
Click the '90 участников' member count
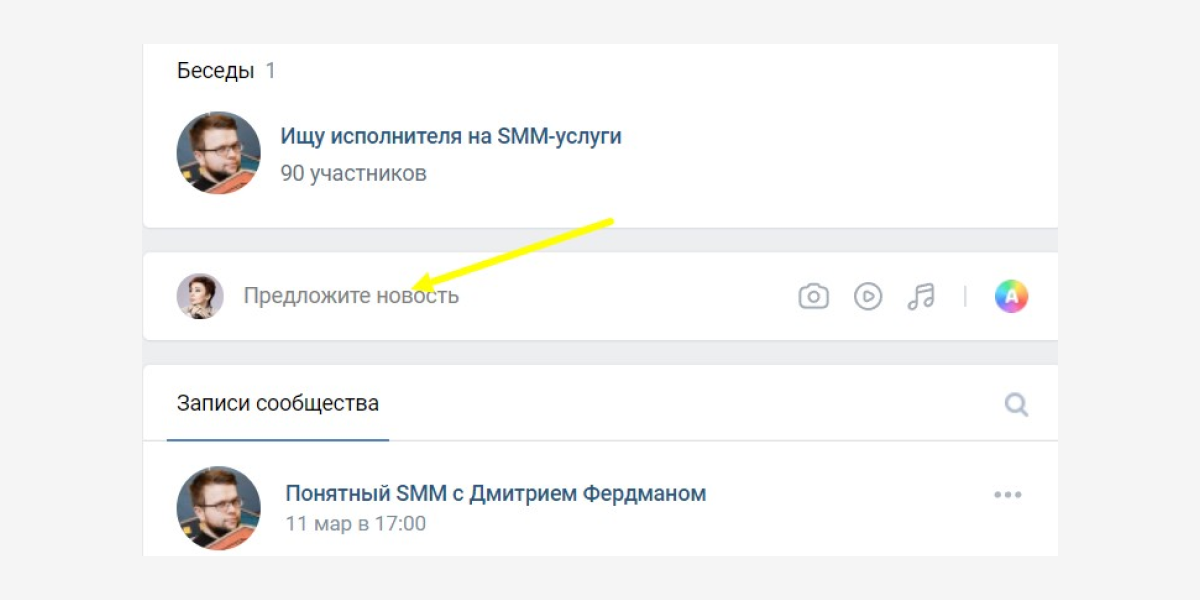[353, 174]
